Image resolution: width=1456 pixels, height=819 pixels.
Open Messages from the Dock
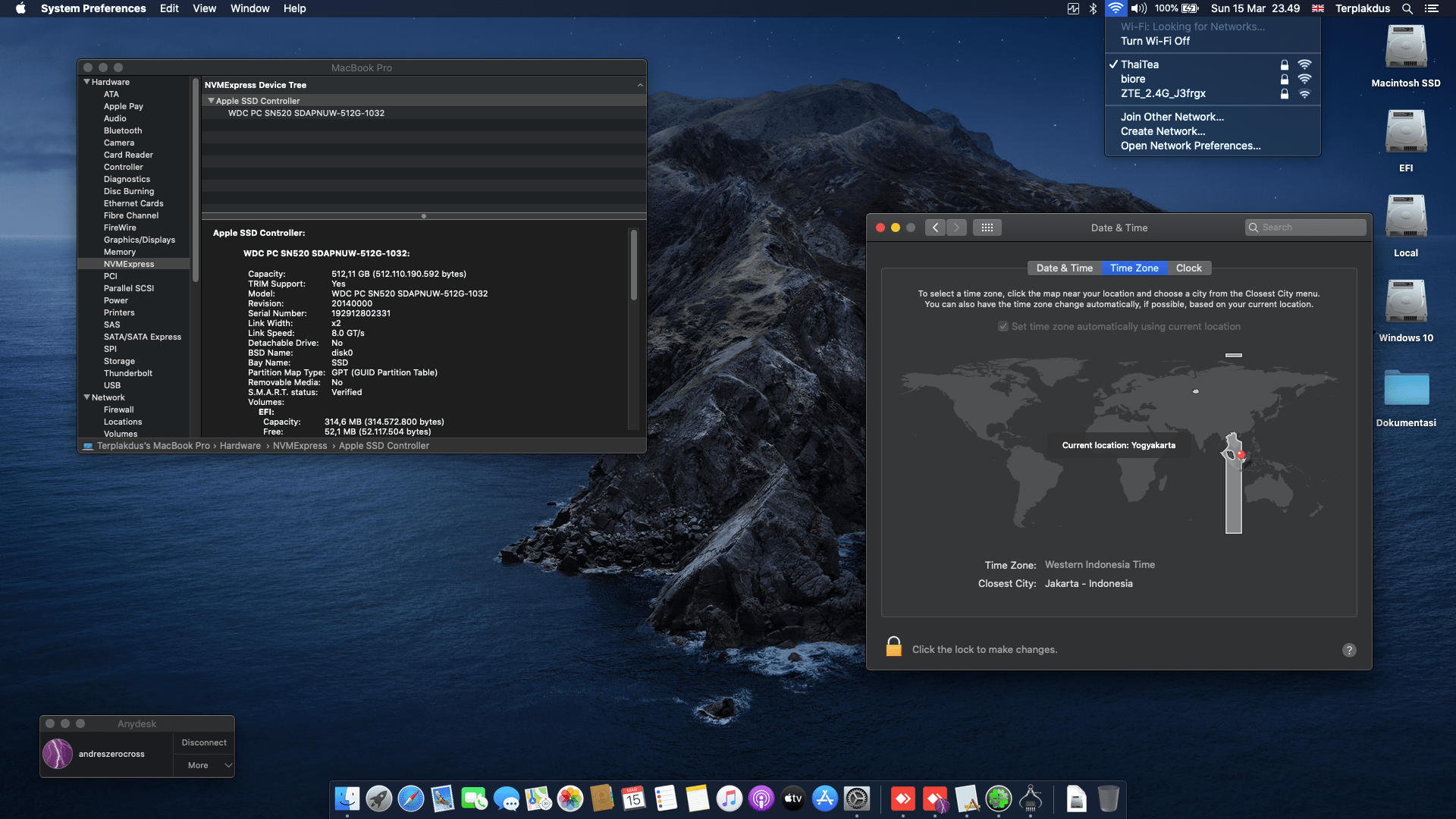507,799
